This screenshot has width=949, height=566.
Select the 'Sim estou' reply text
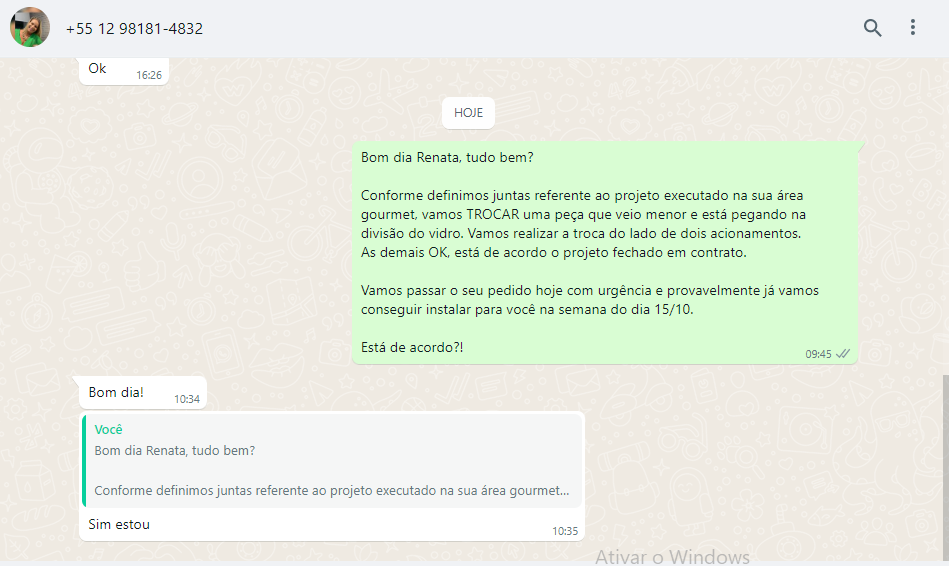(119, 524)
